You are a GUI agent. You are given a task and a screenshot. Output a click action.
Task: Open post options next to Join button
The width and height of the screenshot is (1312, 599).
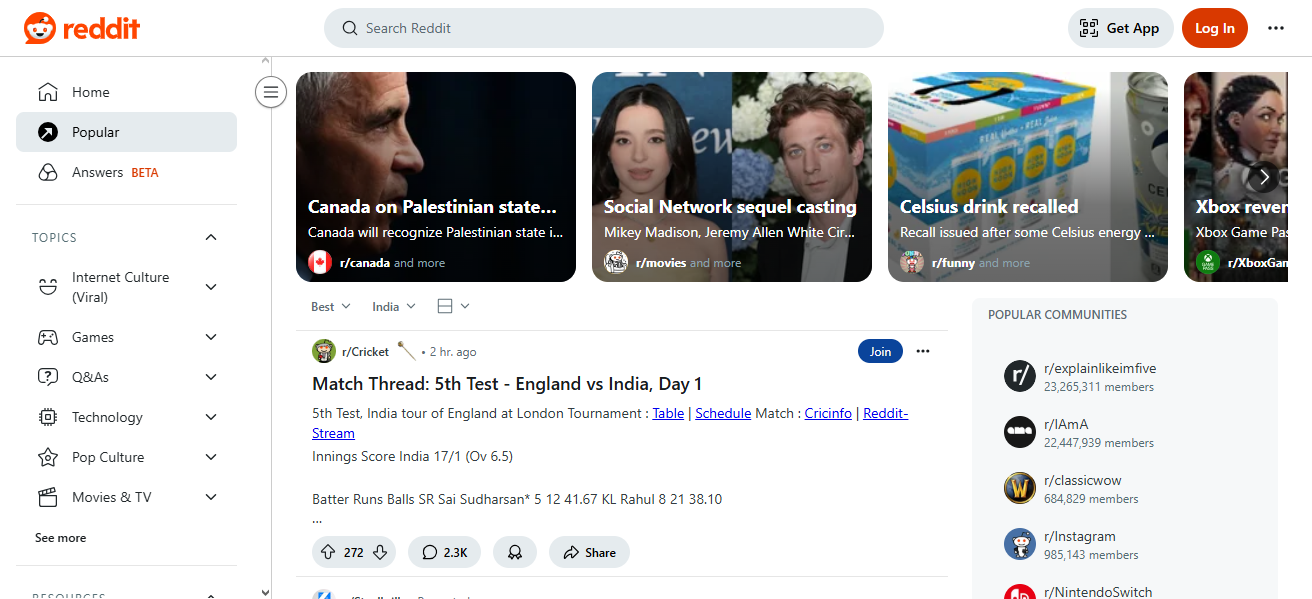coord(923,351)
